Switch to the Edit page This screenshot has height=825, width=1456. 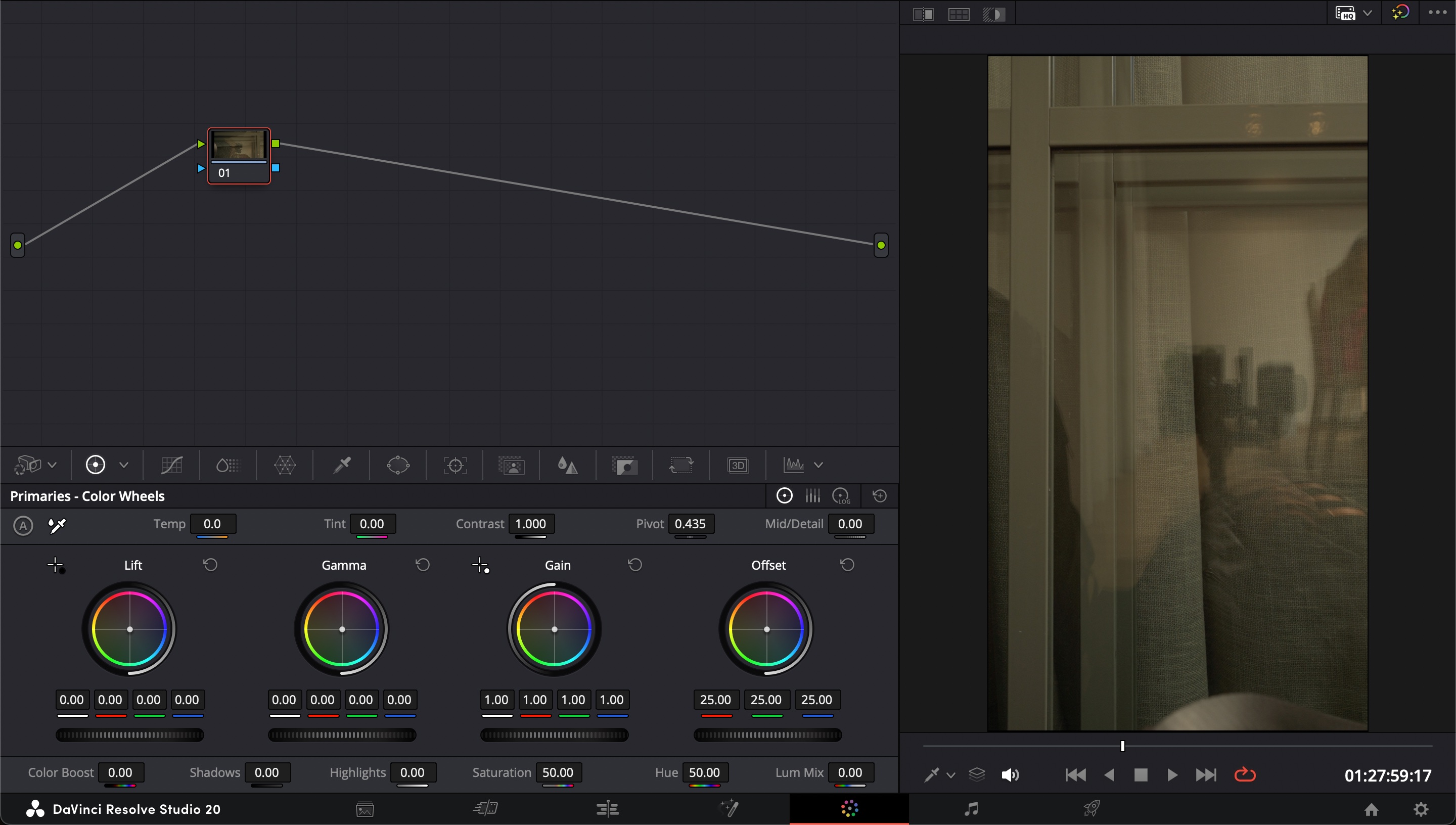[607, 808]
